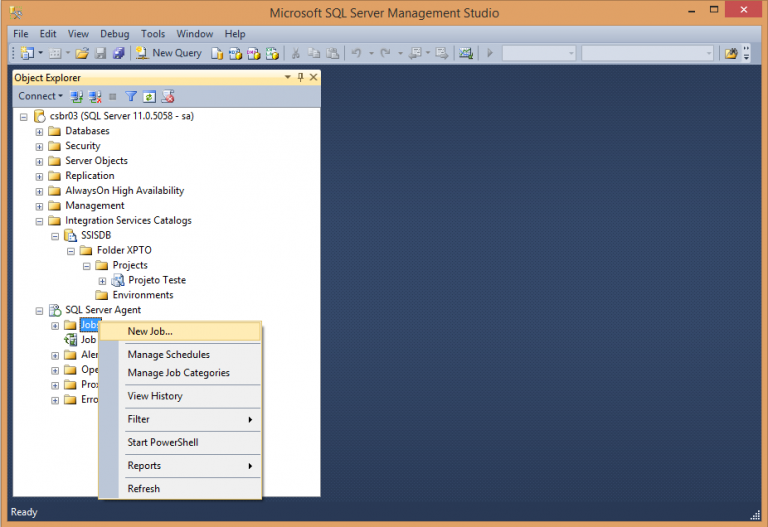Expand the Server Objects node
Screen dimensions: 768x527
39,162
